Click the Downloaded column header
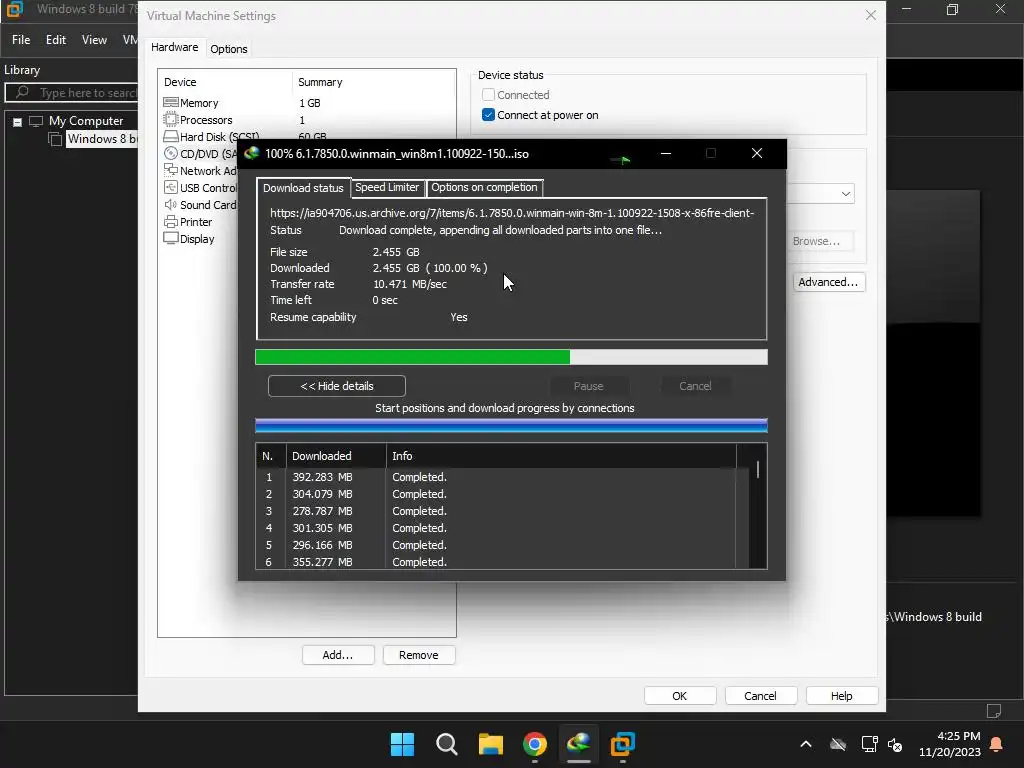Image resolution: width=1024 pixels, height=768 pixels. tap(336, 456)
